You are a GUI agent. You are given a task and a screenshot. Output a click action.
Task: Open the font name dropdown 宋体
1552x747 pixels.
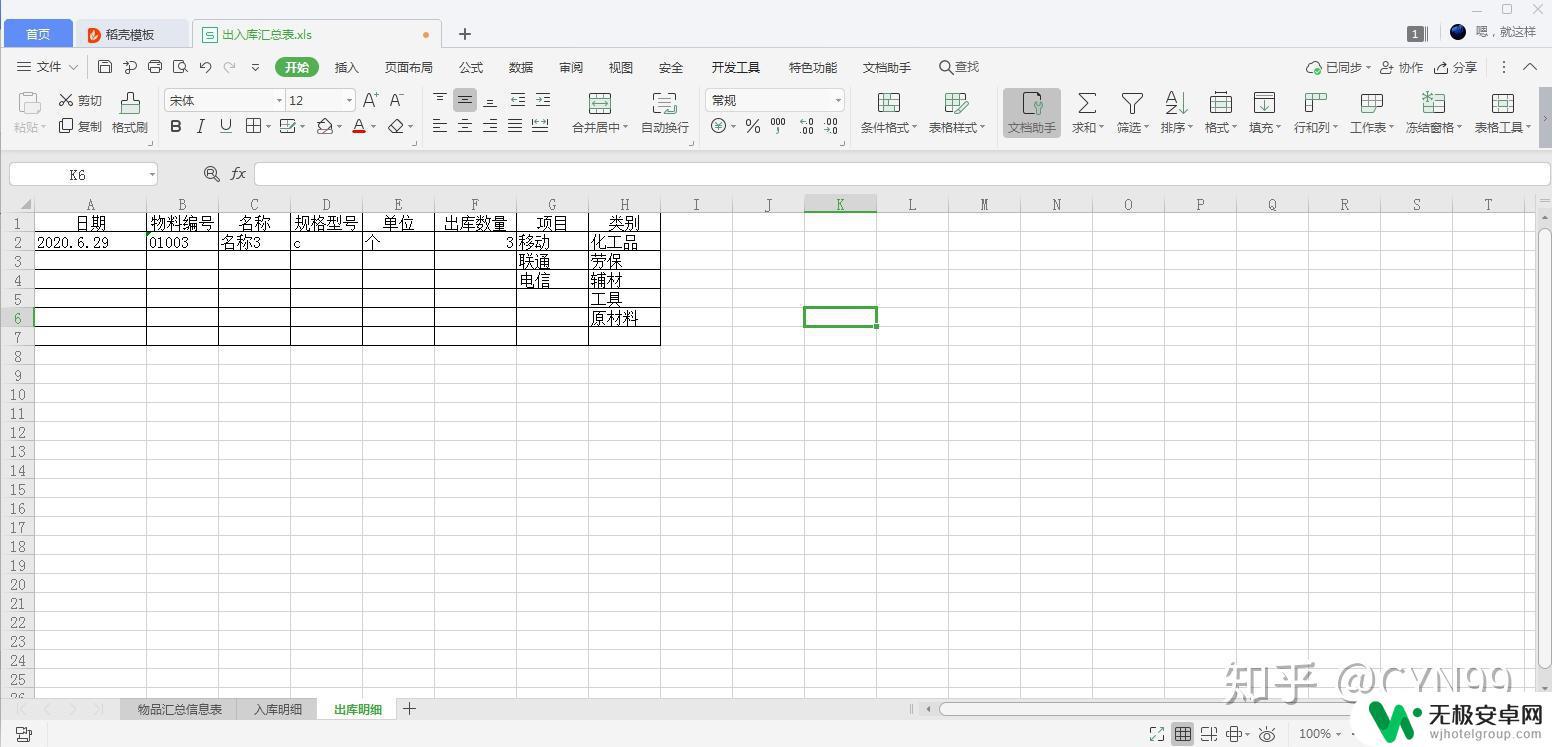(x=279, y=100)
